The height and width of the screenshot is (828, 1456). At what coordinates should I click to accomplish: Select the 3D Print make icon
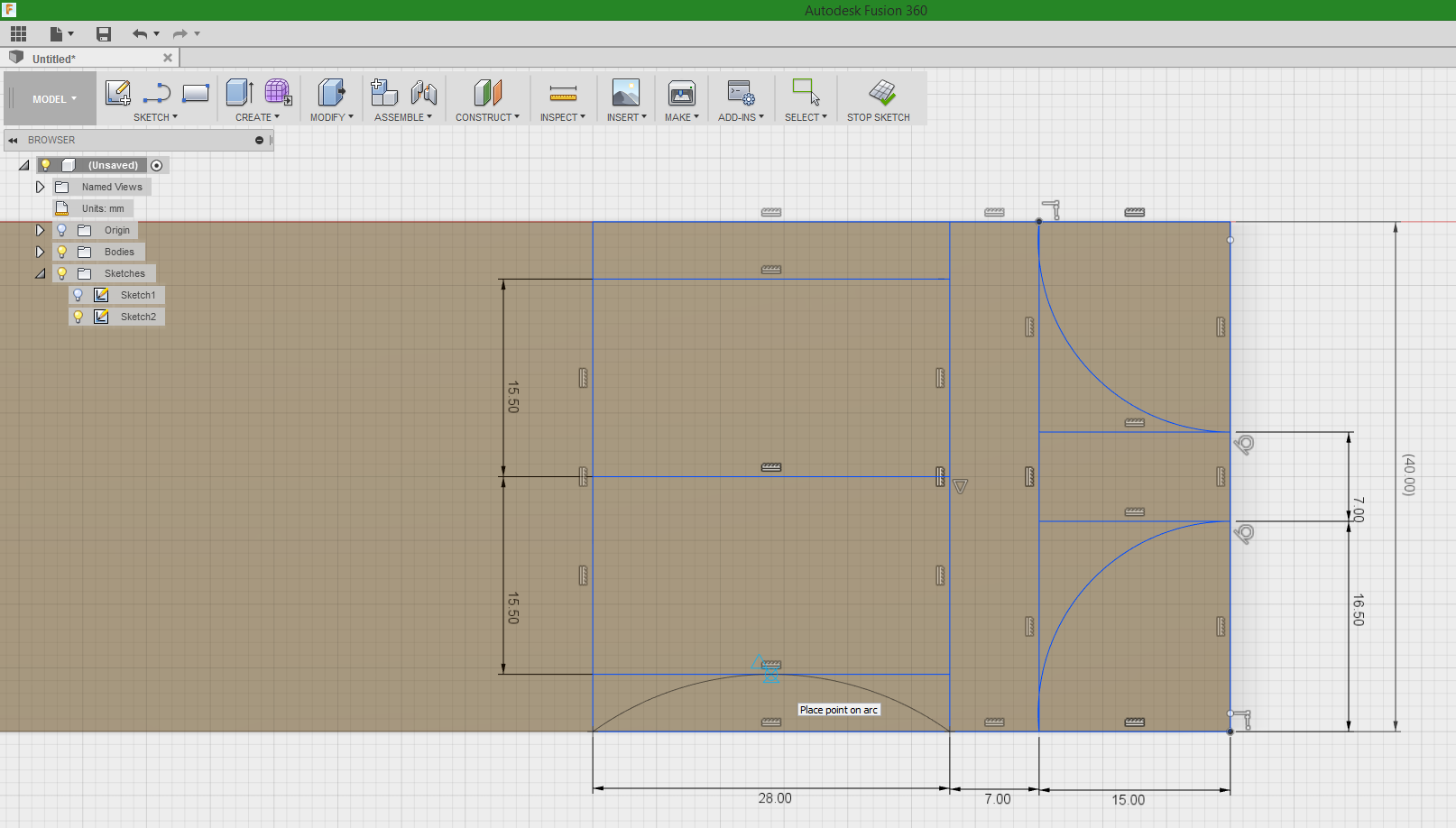coord(682,92)
